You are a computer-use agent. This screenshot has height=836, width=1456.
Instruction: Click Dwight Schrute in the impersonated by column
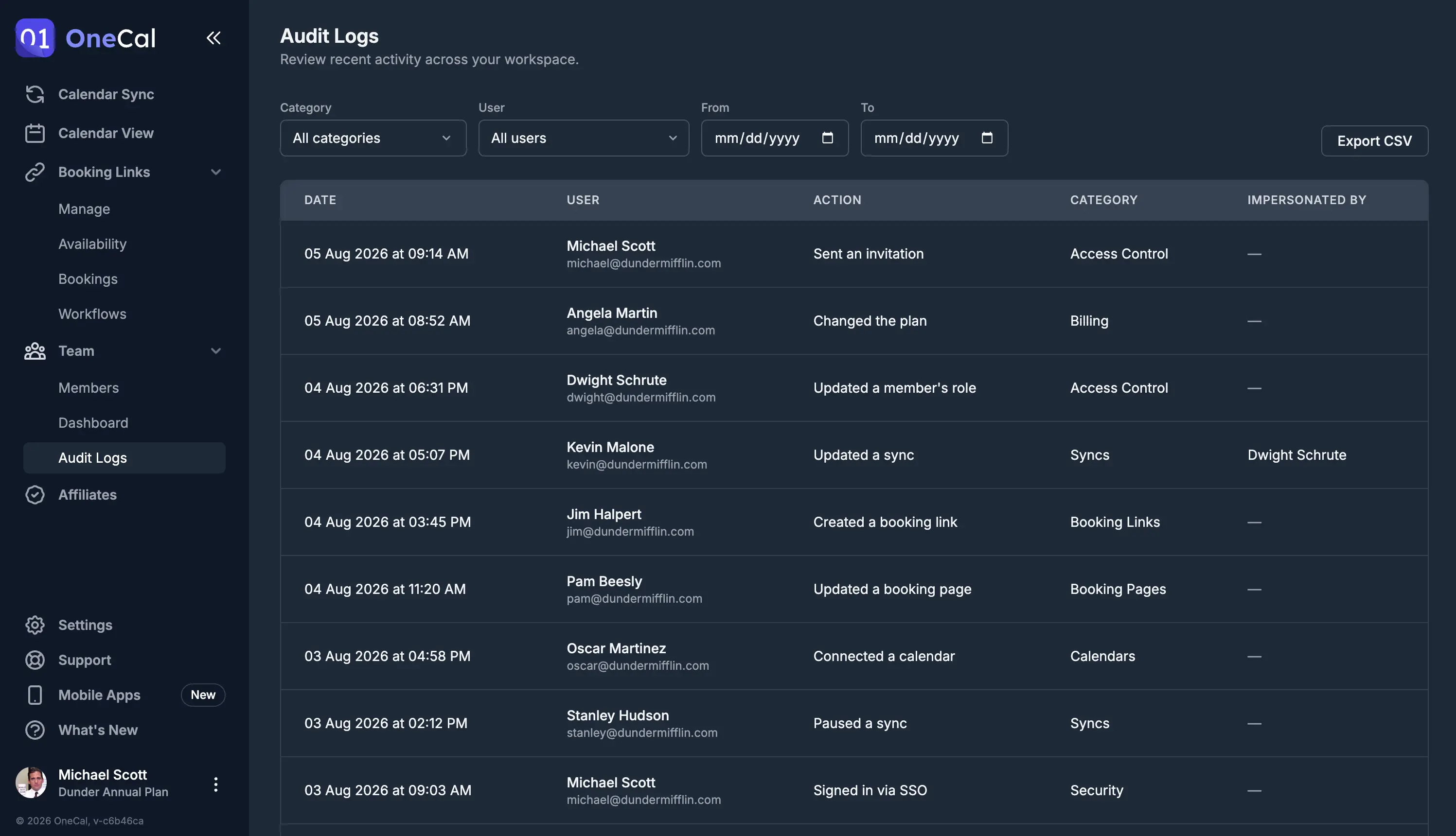click(x=1296, y=455)
